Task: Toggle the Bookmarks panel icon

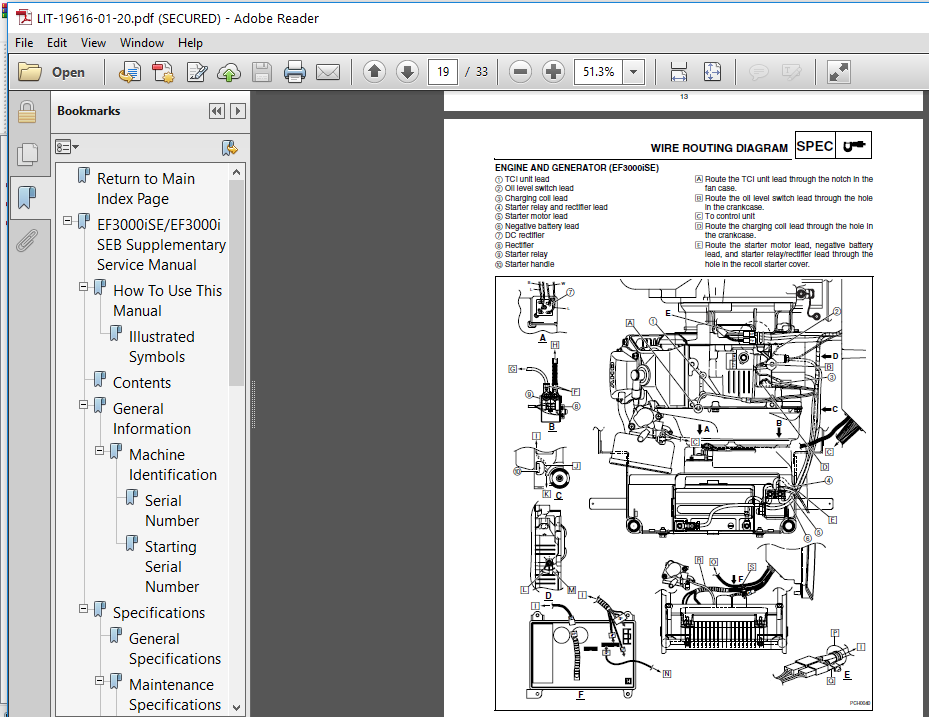Action: (27, 197)
